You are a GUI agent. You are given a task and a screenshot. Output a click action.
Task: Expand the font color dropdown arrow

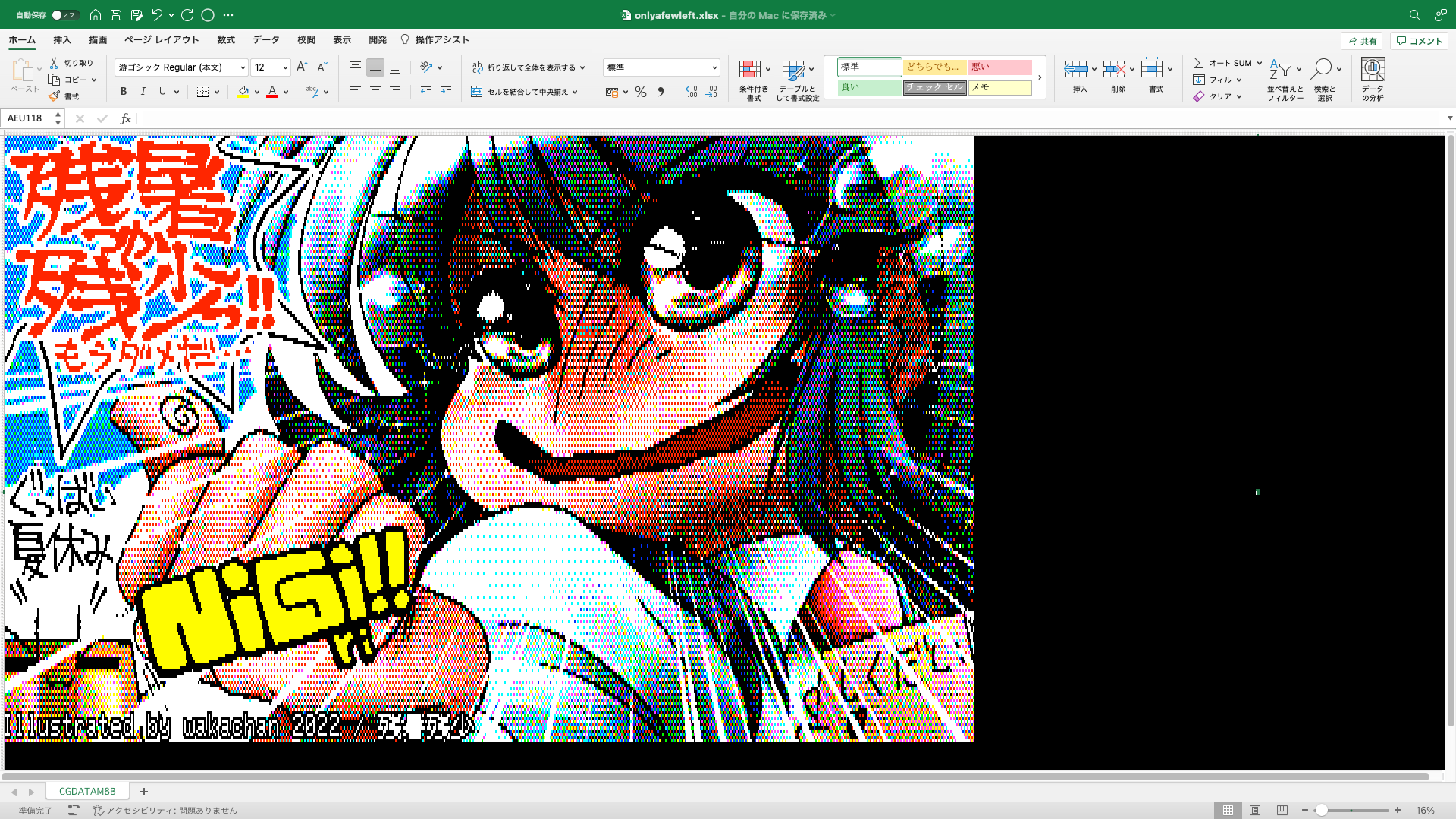click(x=286, y=92)
